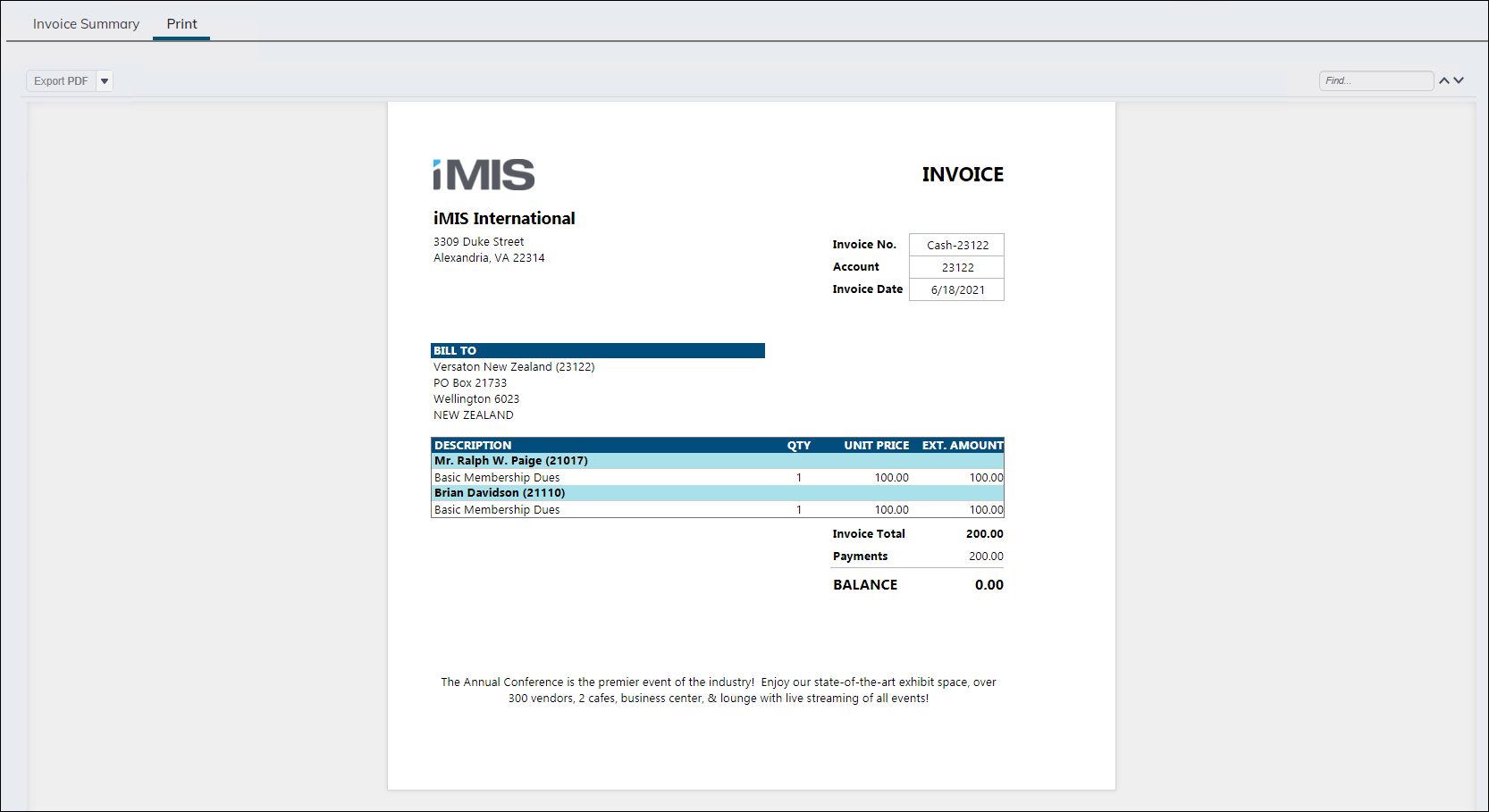Click the QTY column header
This screenshot has height=812, width=1489.
[799, 445]
